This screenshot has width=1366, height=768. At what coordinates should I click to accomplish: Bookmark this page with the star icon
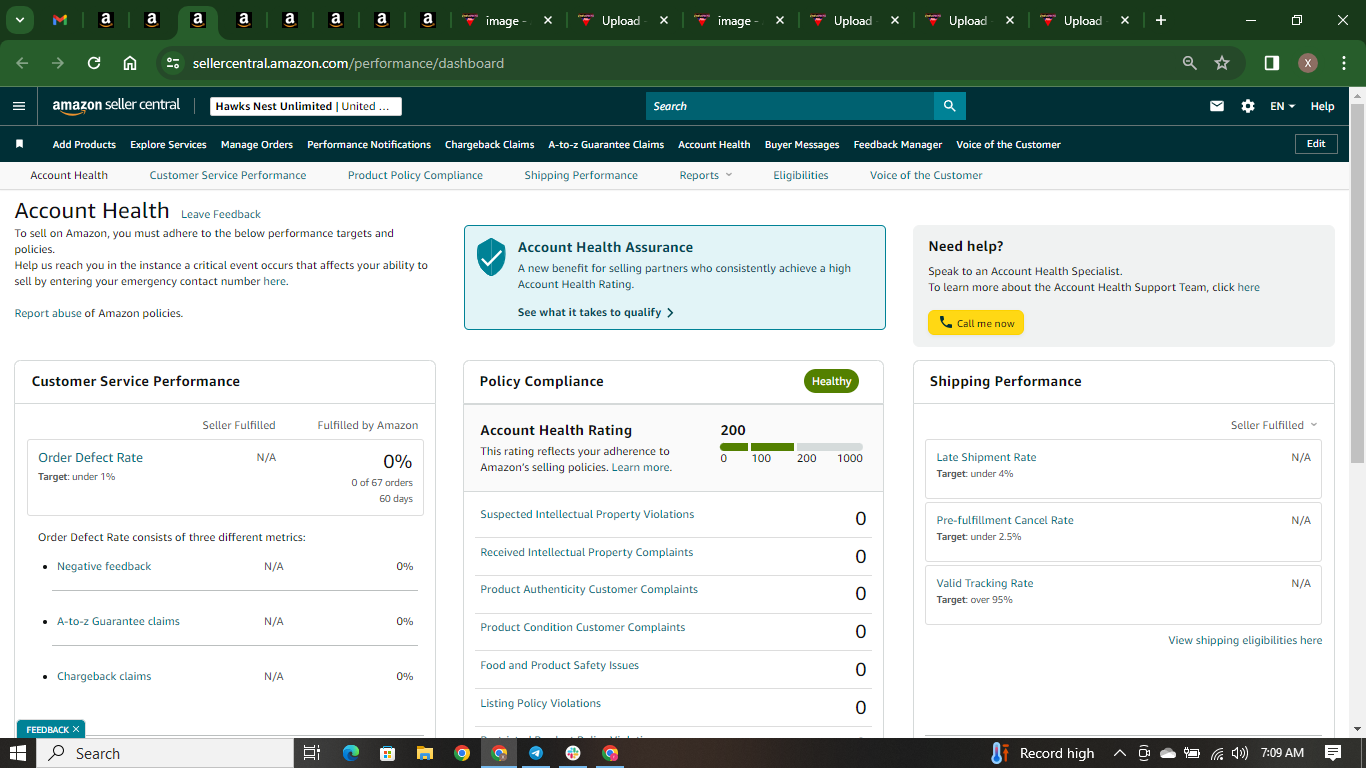click(x=1222, y=63)
